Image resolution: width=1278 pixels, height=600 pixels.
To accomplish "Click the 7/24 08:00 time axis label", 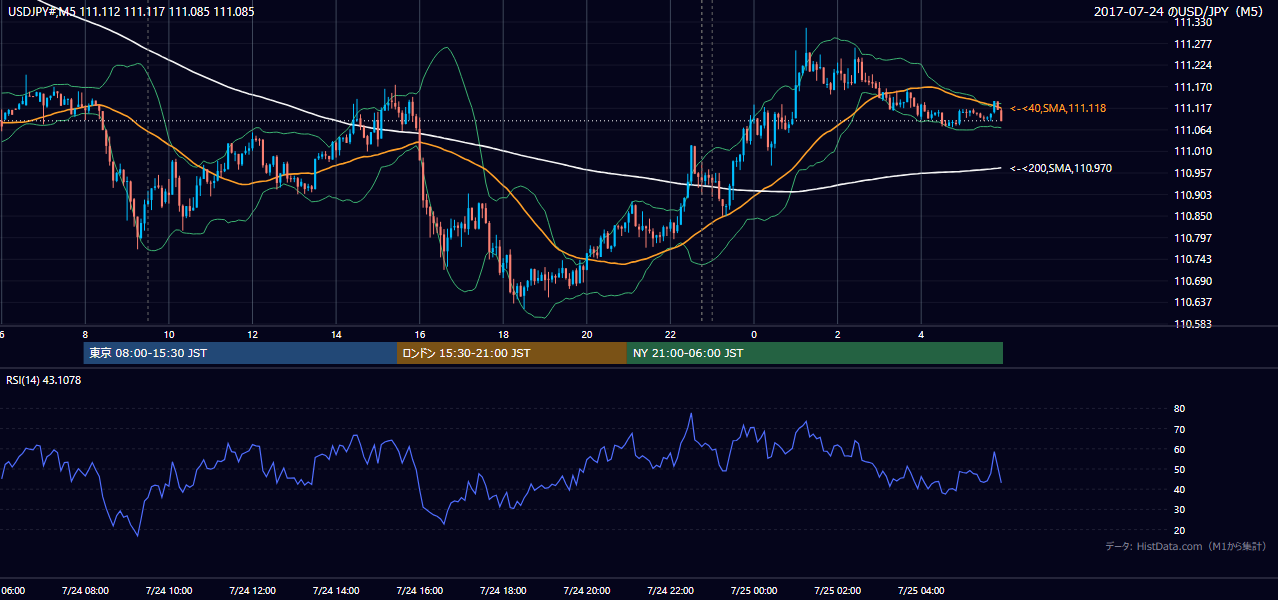I will click(x=85, y=591).
